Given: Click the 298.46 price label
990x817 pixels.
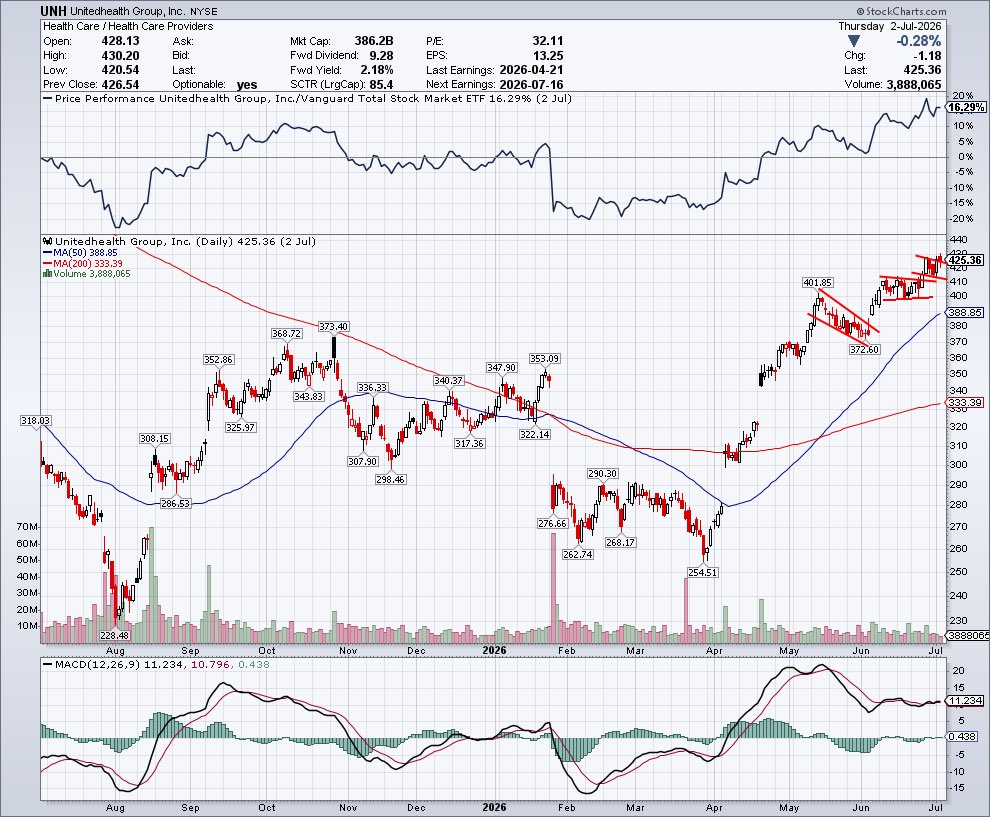Looking at the screenshot, I should (390, 479).
